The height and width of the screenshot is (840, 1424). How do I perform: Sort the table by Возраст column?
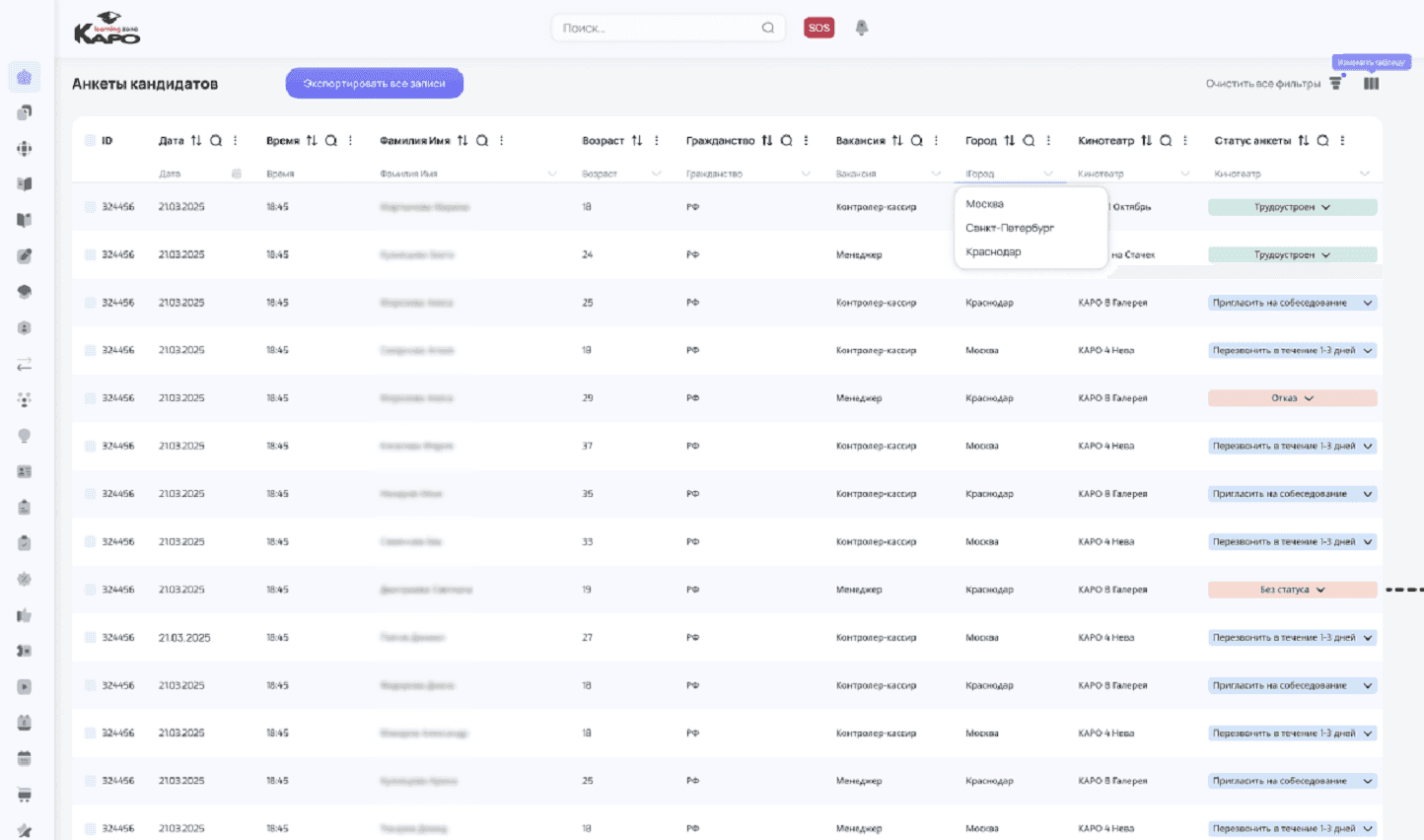pyautogui.click(x=637, y=141)
